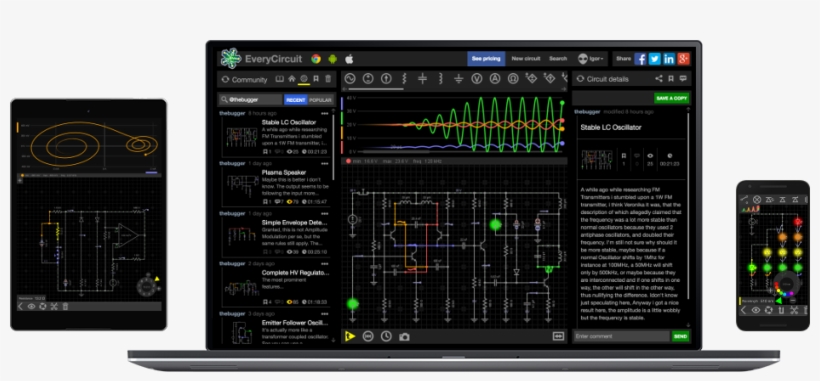This screenshot has height=381, width=820.
Task: Share on Facebook
Action: [640, 59]
